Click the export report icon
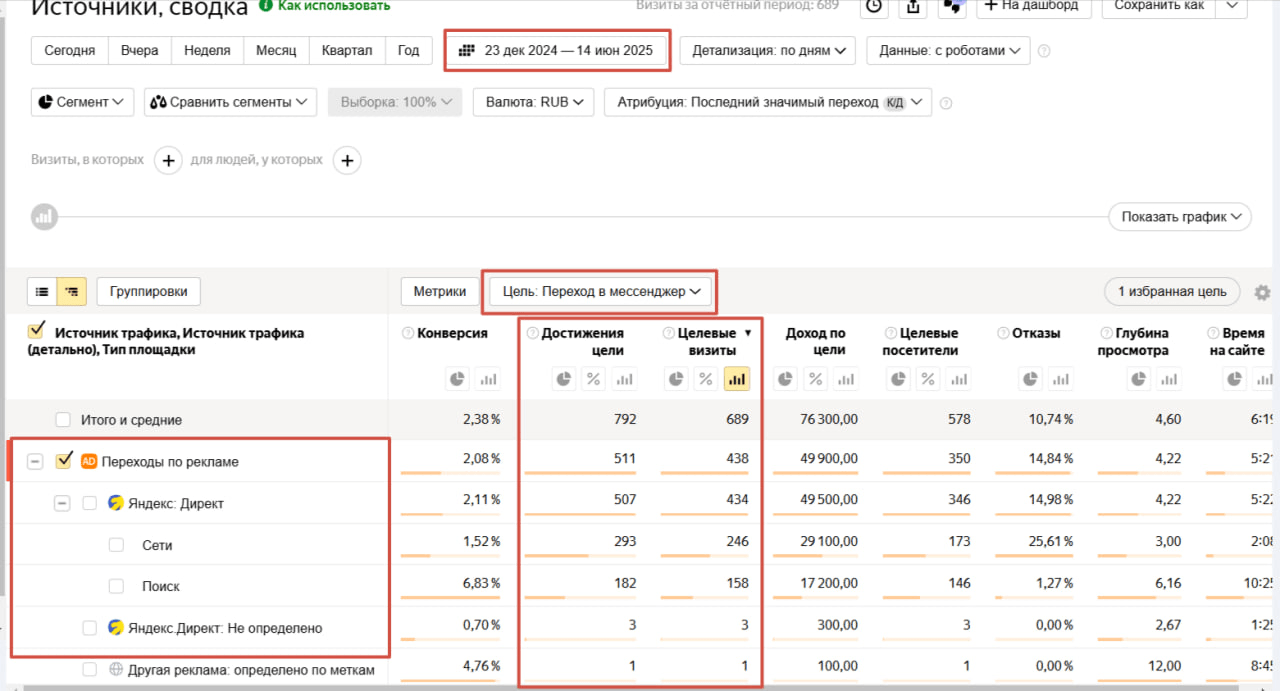The width and height of the screenshot is (1280, 691). 912,7
